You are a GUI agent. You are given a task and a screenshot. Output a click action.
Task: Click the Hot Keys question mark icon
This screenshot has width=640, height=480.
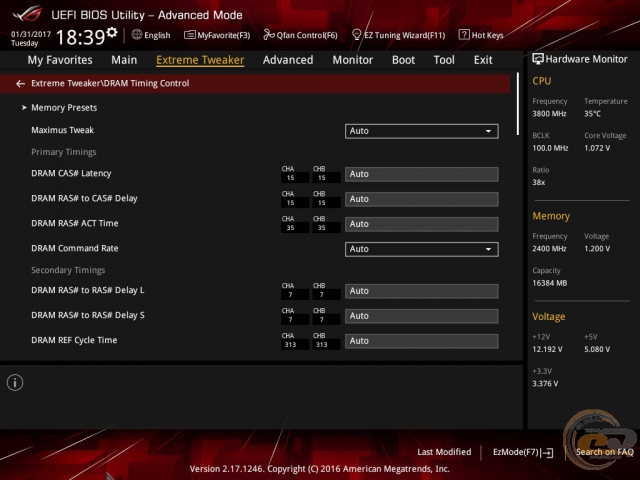464,35
